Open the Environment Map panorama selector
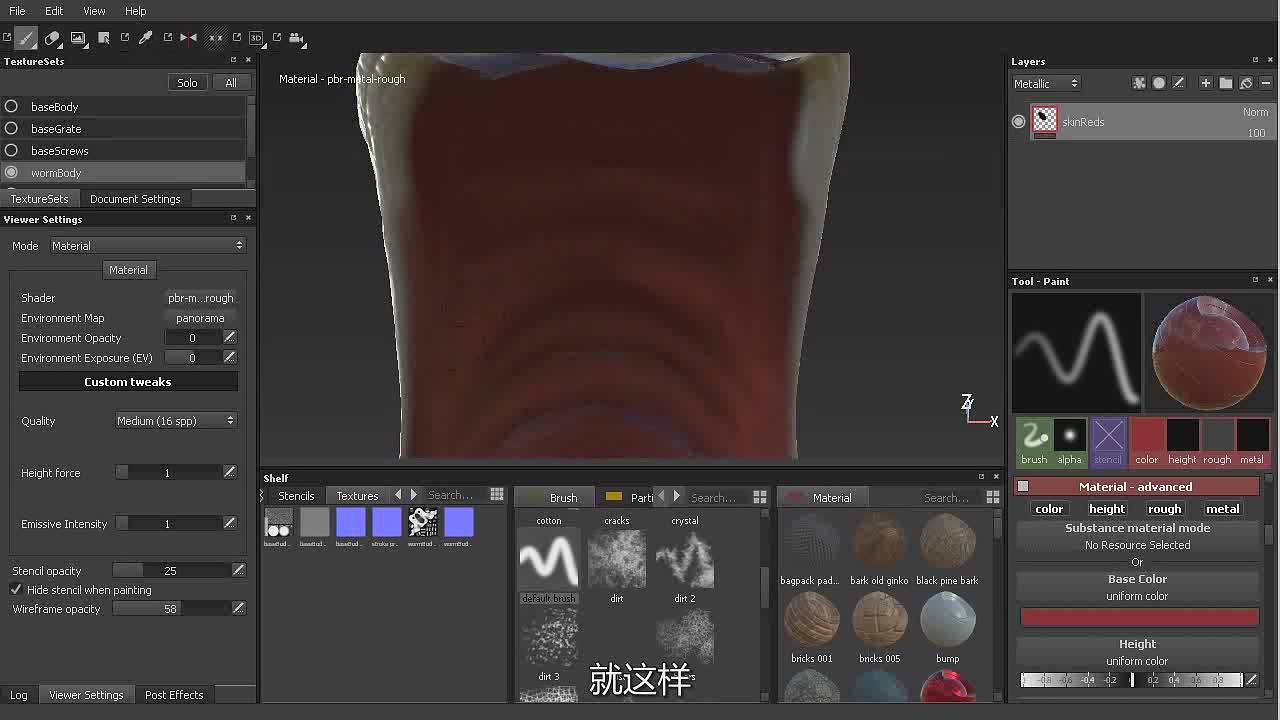 pyautogui.click(x=200, y=318)
